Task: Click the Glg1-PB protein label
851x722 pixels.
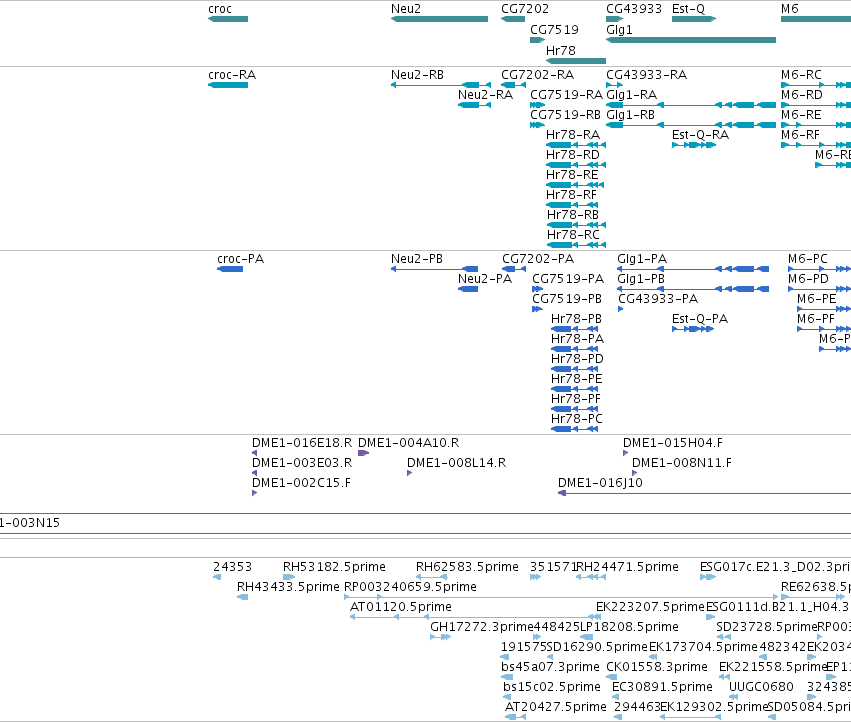Action: point(641,278)
